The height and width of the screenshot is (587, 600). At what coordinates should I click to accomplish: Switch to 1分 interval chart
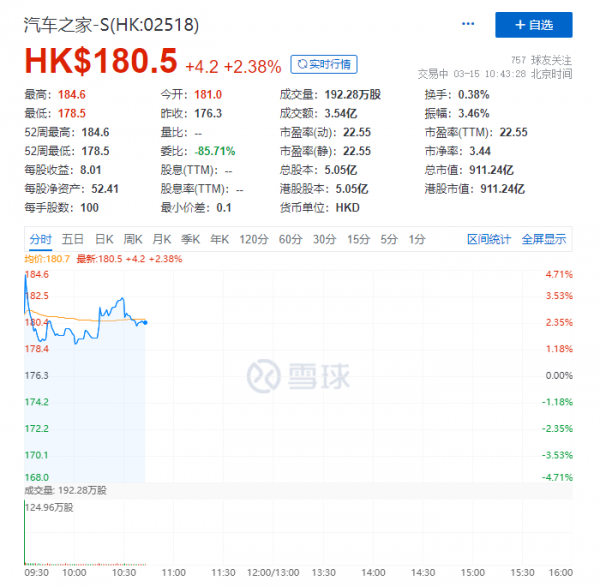416,239
